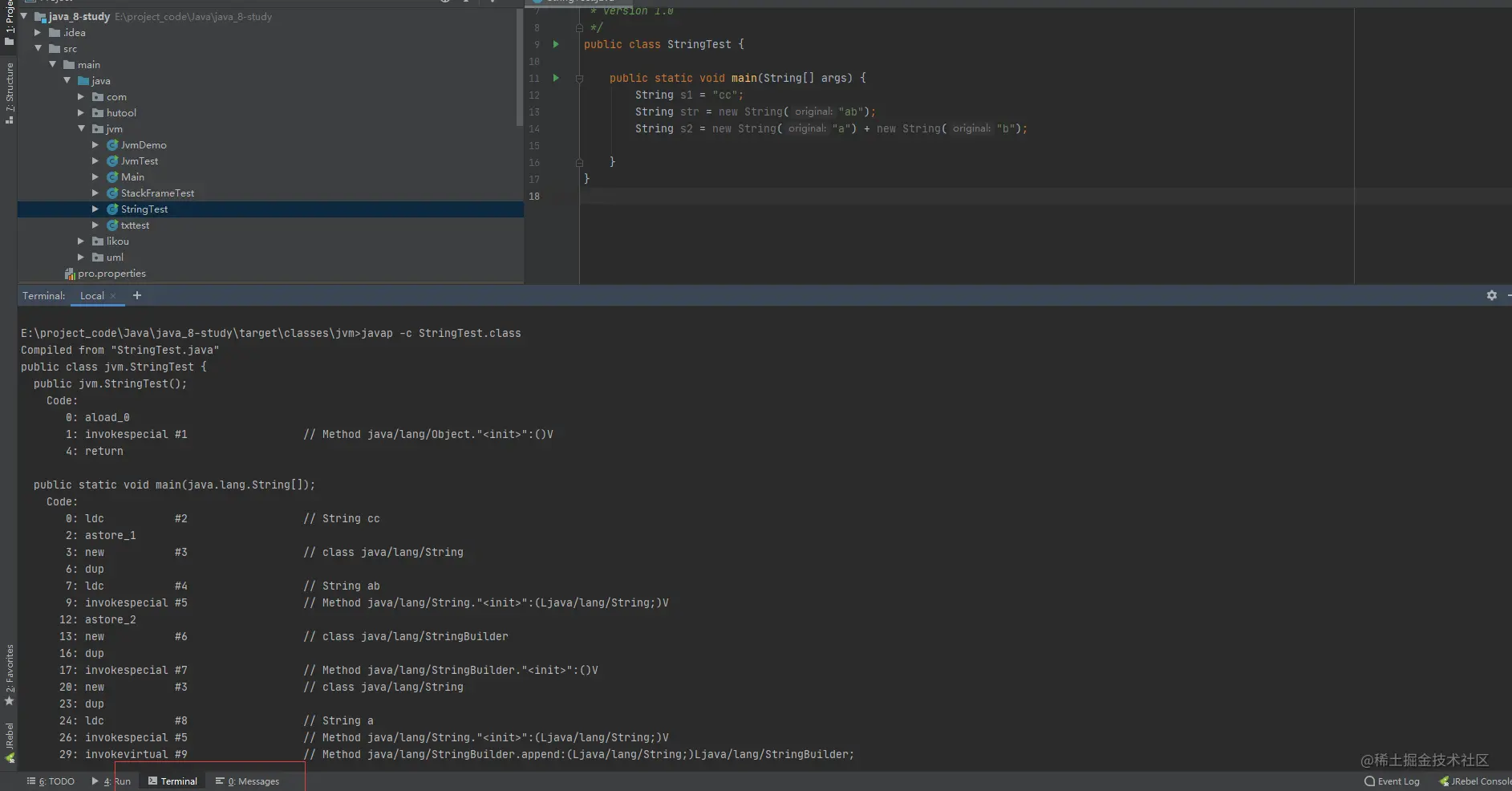
Task: Add a new terminal tab with plus
Action: 137,295
